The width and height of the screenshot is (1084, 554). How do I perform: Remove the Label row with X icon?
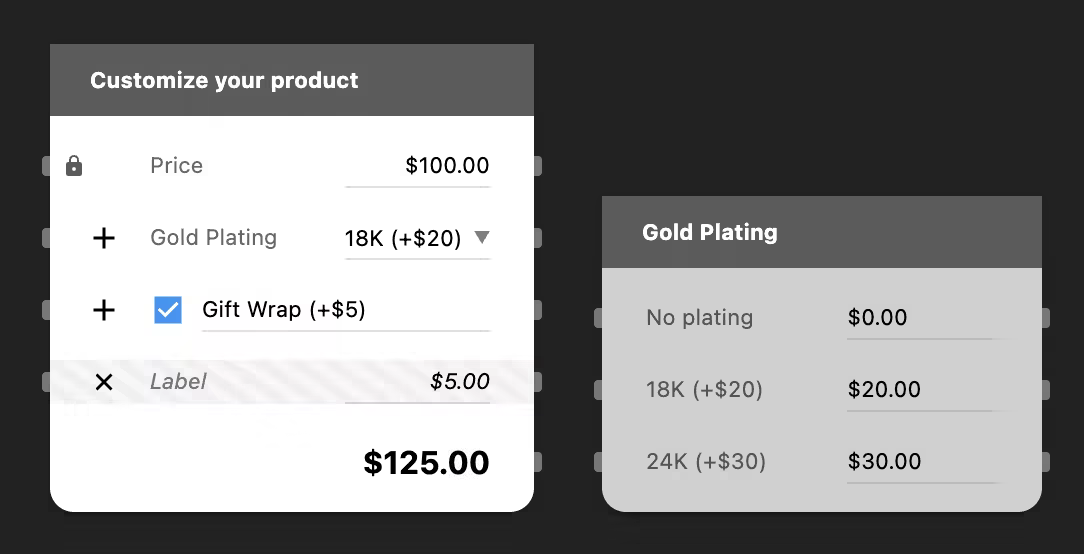(x=104, y=382)
